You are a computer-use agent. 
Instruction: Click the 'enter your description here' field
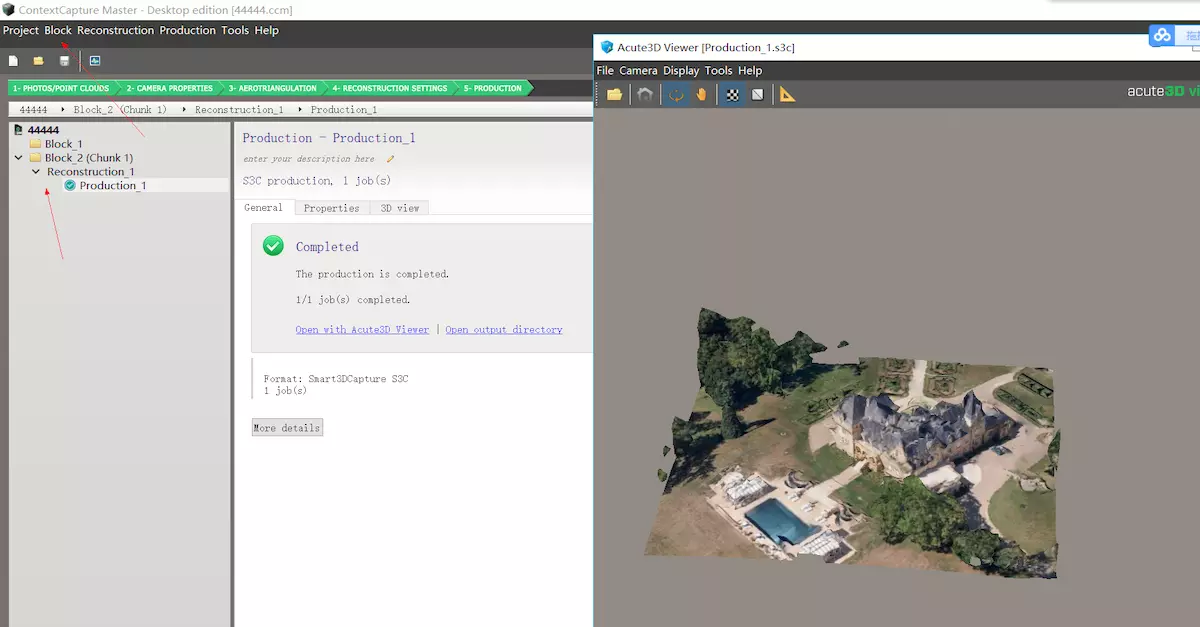click(x=309, y=159)
